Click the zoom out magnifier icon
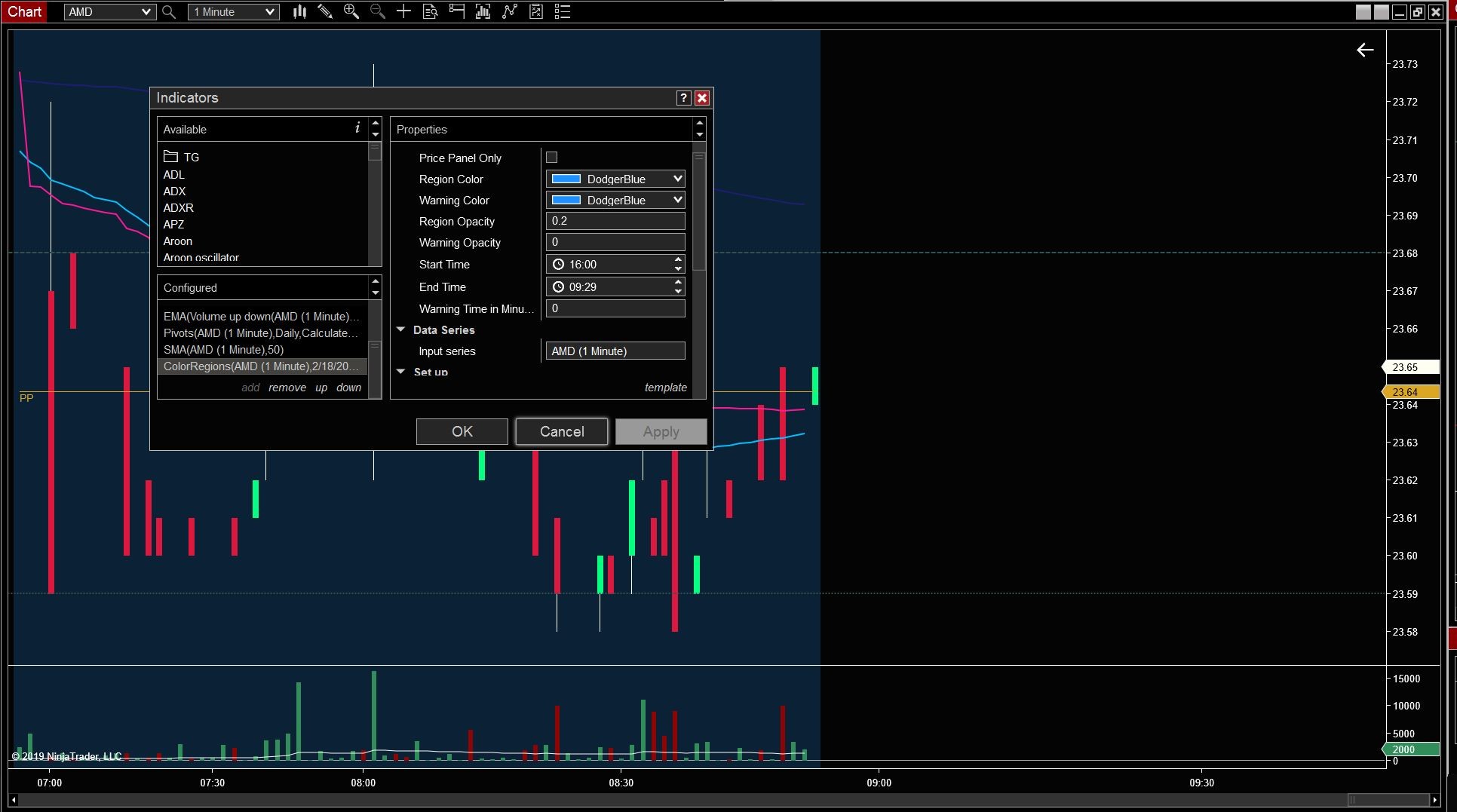 pyautogui.click(x=378, y=11)
